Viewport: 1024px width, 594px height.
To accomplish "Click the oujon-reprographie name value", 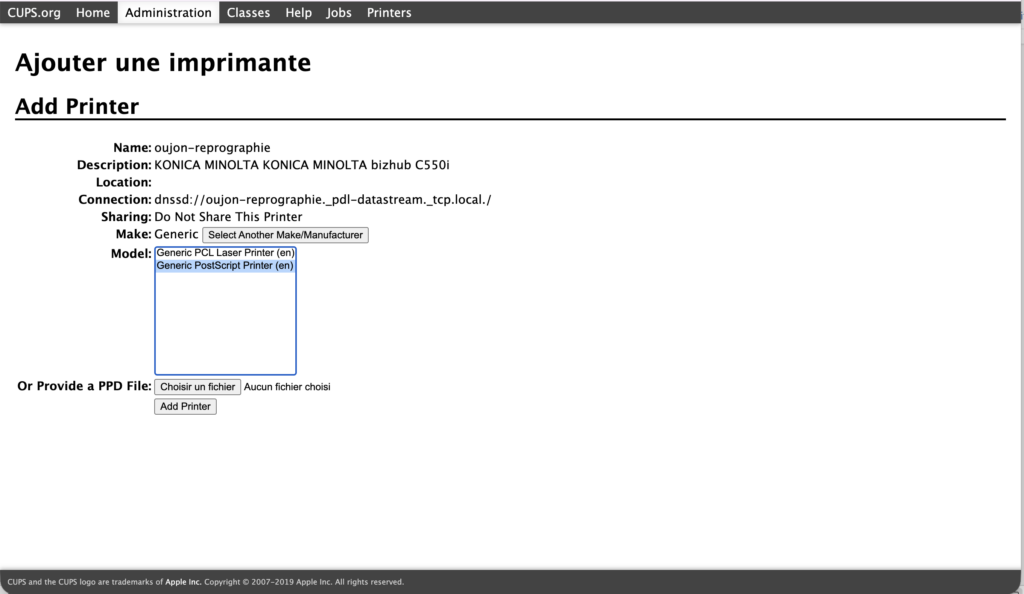I will pyautogui.click(x=212, y=148).
